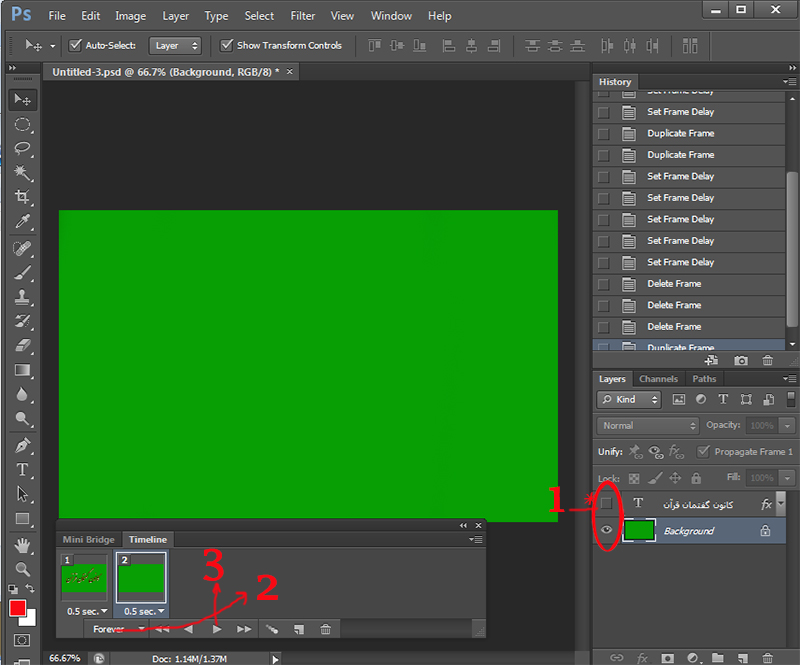Click the red foreground color swatch
Image resolution: width=800 pixels, height=665 pixels.
17,608
